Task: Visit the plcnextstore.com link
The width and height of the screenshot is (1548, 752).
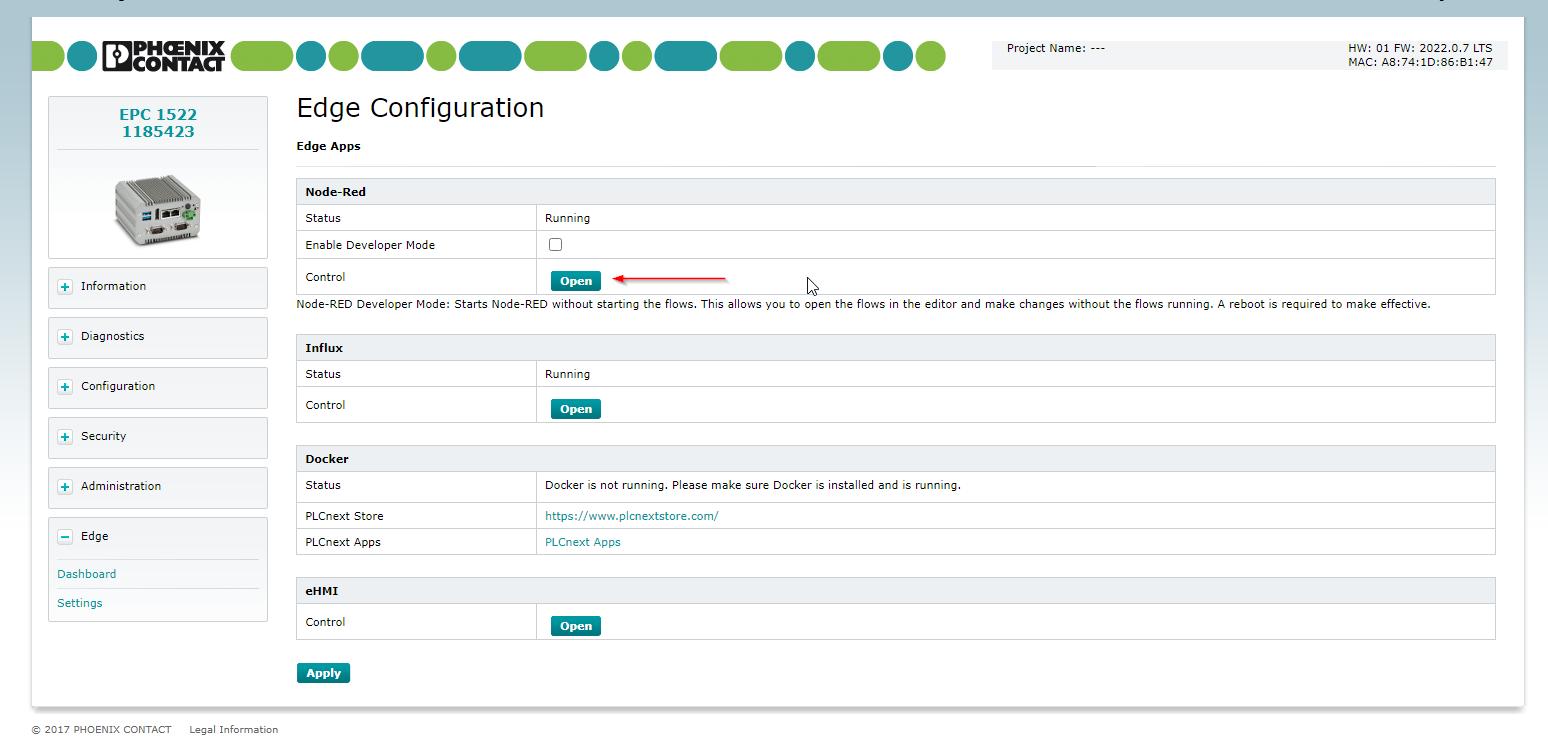Action: [632, 516]
